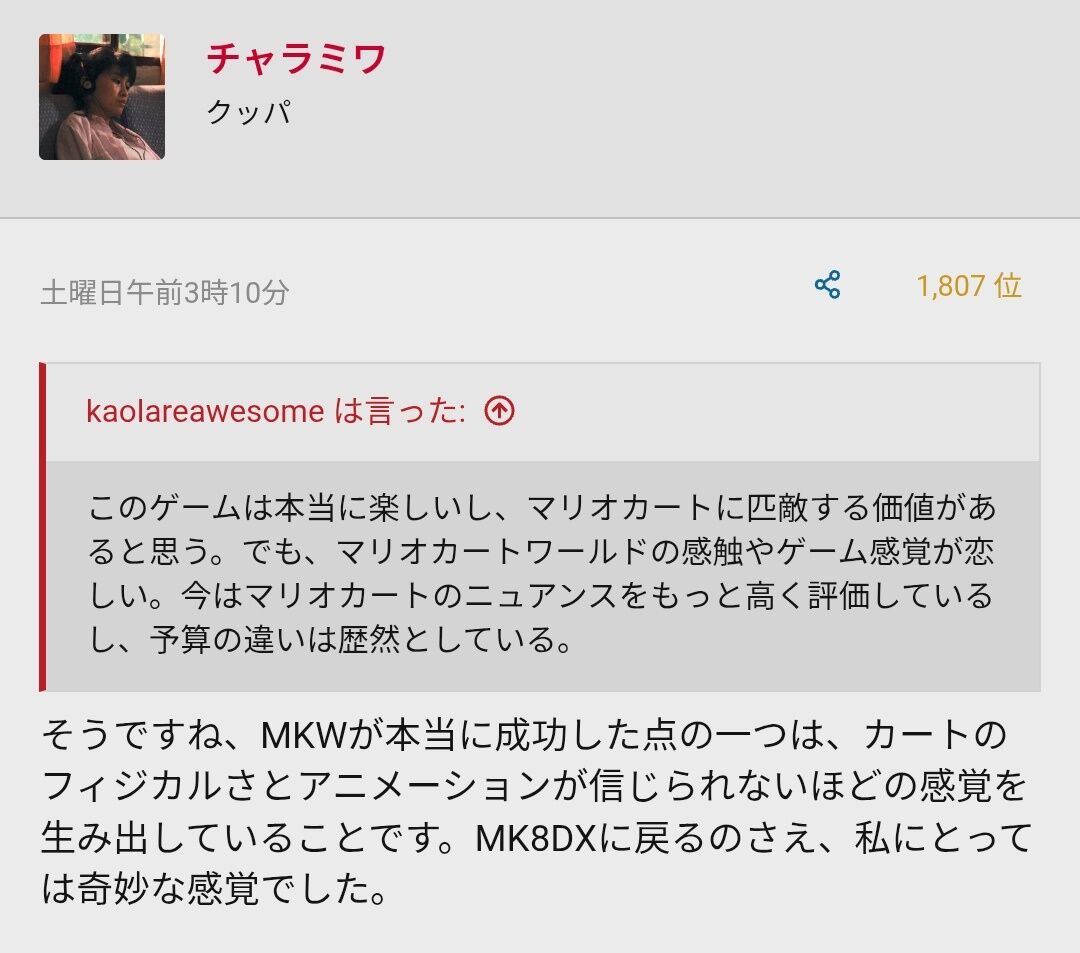Select quote line starting このゲームは本当に楽しいし
The height and width of the screenshot is (953, 1080).
pos(543,508)
